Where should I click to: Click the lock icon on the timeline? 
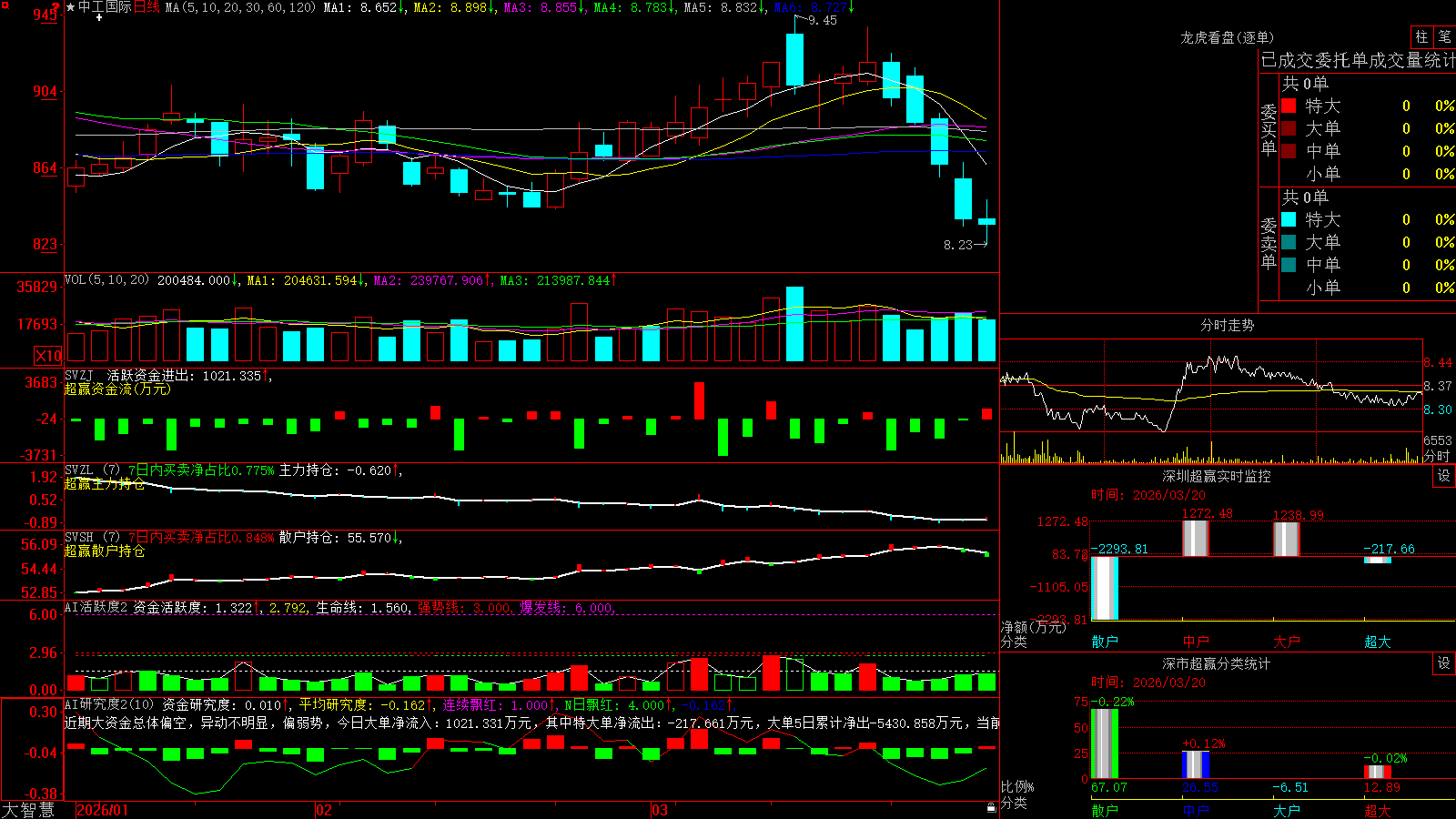(x=991, y=808)
